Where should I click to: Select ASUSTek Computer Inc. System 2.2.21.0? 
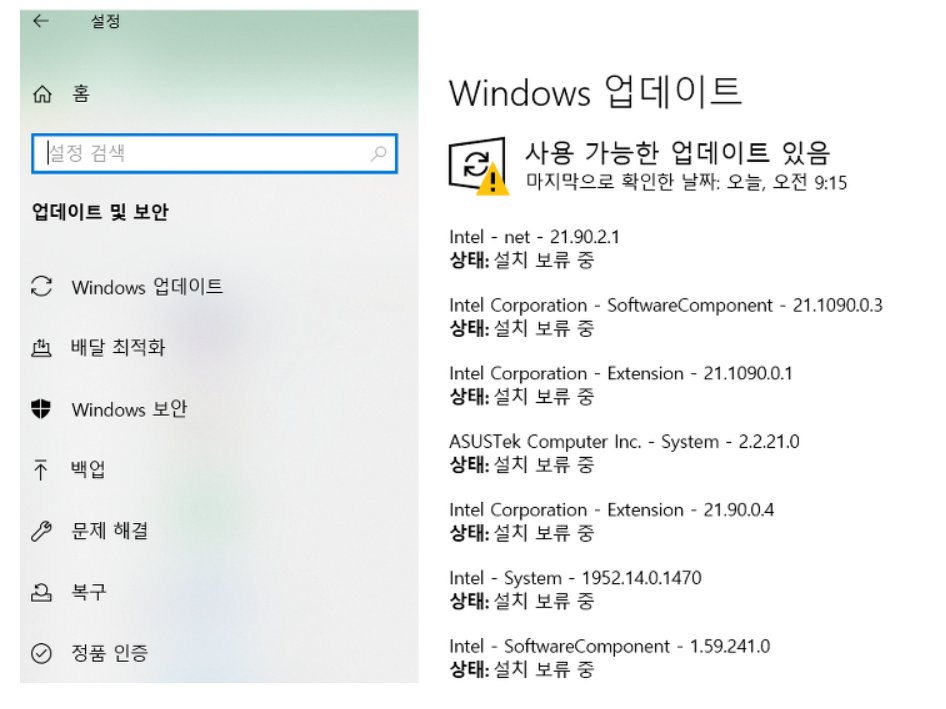(624, 442)
